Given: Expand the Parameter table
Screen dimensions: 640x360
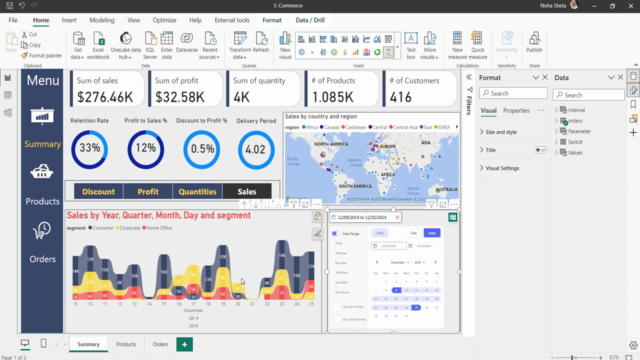Looking at the screenshot, I should point(556,131).
